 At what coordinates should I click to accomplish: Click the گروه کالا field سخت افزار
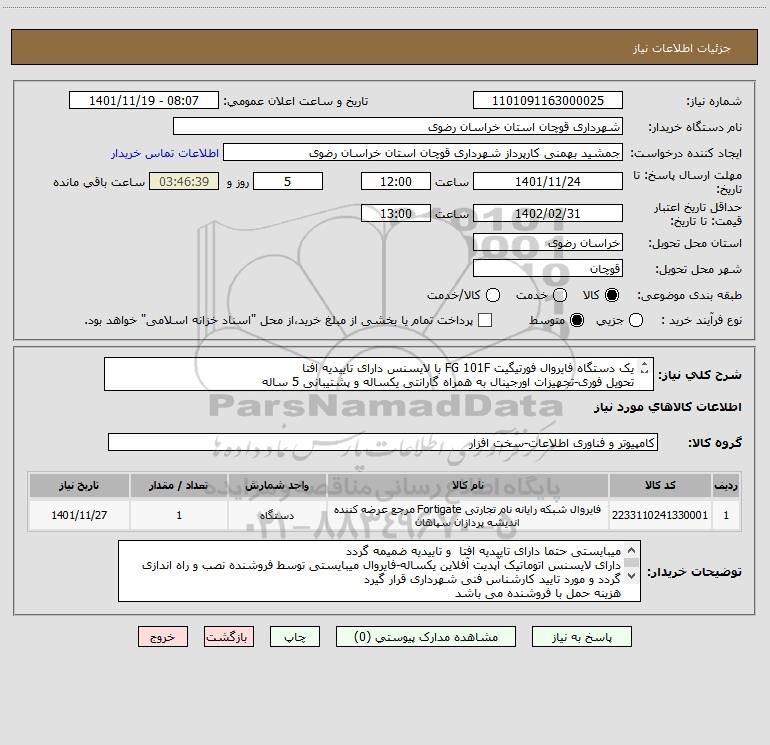[x=383, y=442]
